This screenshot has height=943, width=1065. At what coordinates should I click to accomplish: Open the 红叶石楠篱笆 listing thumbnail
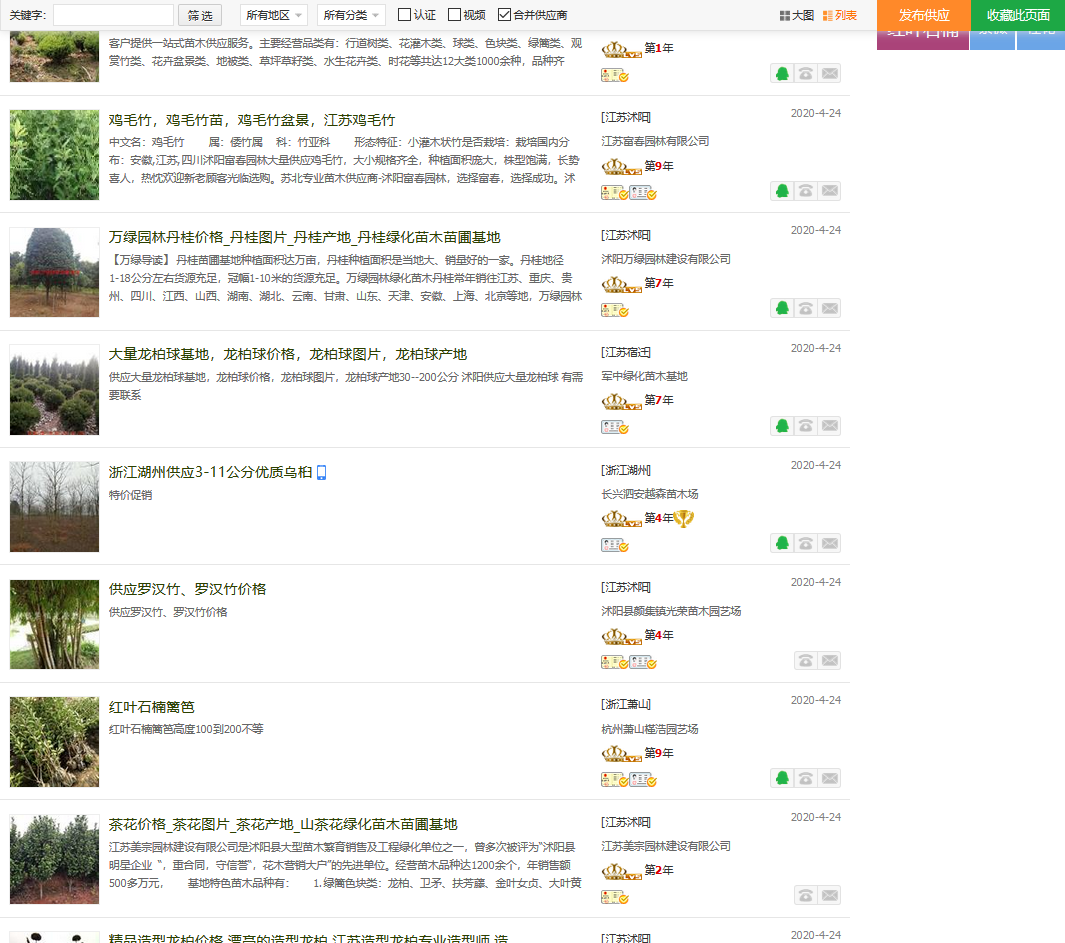[x=54, y=742]
